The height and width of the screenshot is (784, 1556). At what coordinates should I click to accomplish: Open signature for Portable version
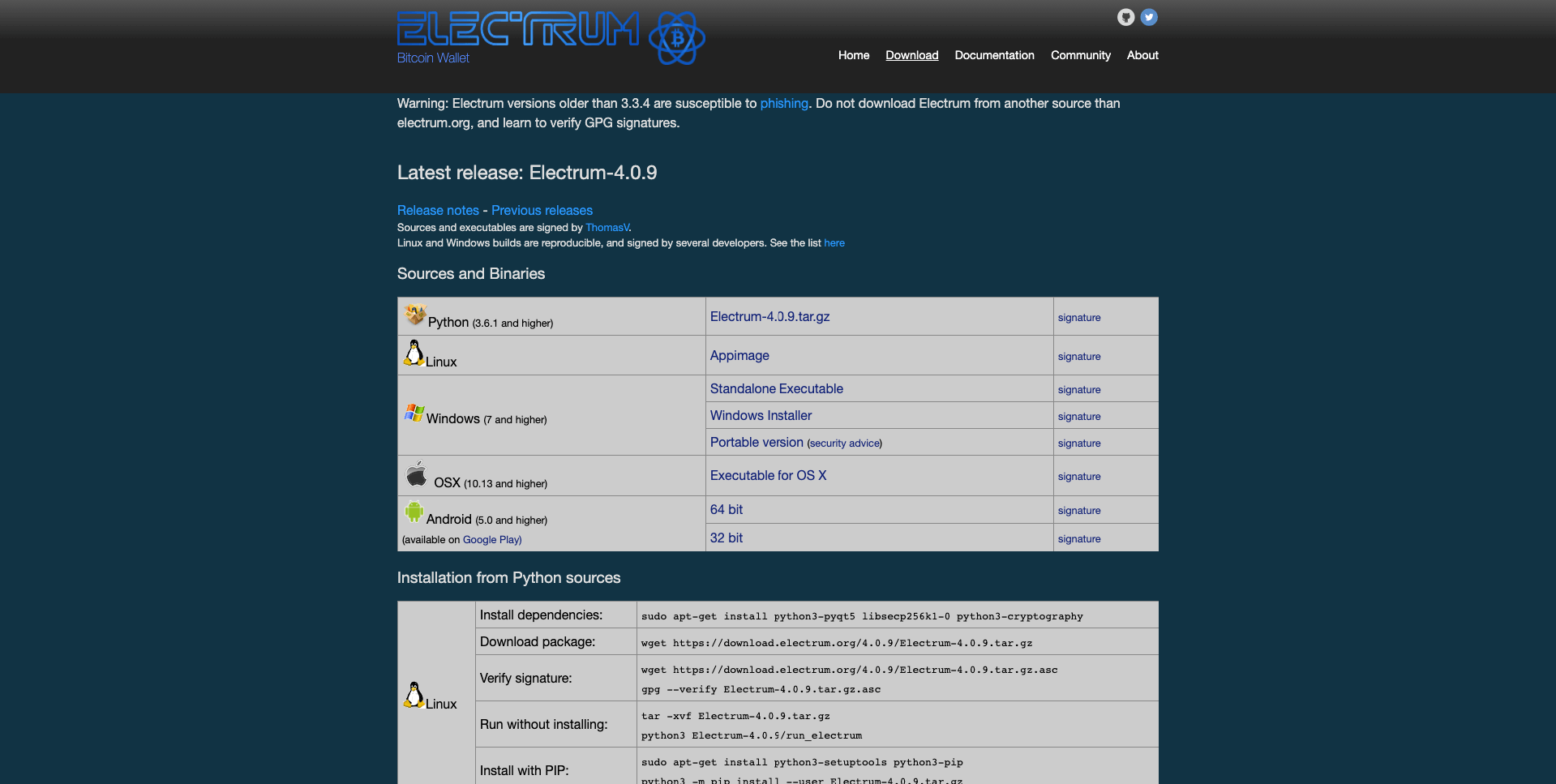(1079, 443)
